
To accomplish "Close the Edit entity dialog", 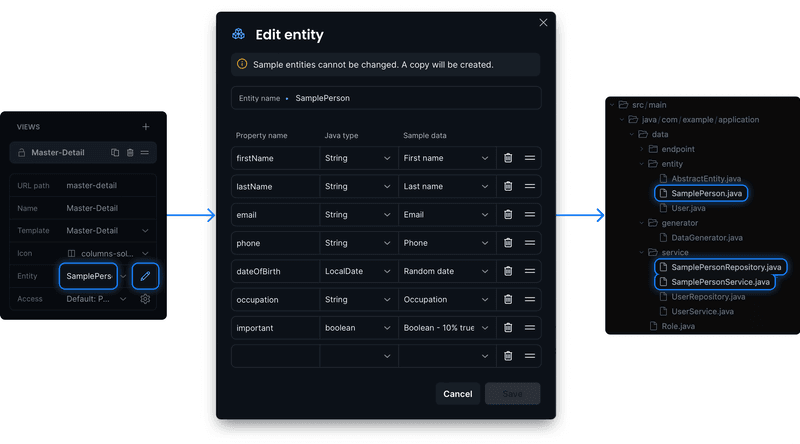I will click(x=543, y=22).
